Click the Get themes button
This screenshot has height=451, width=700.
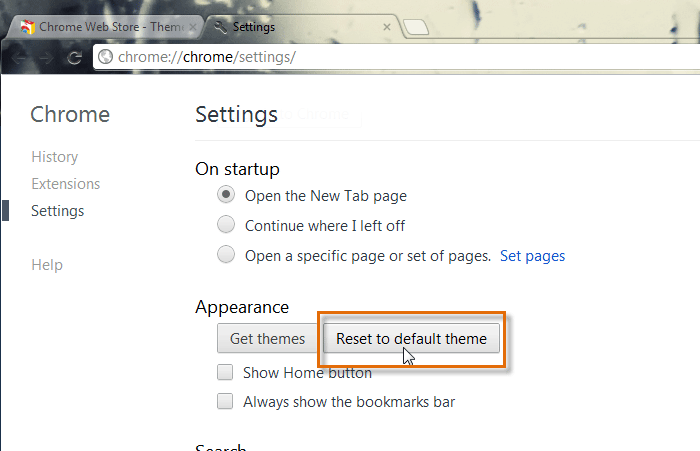(267, 338)
